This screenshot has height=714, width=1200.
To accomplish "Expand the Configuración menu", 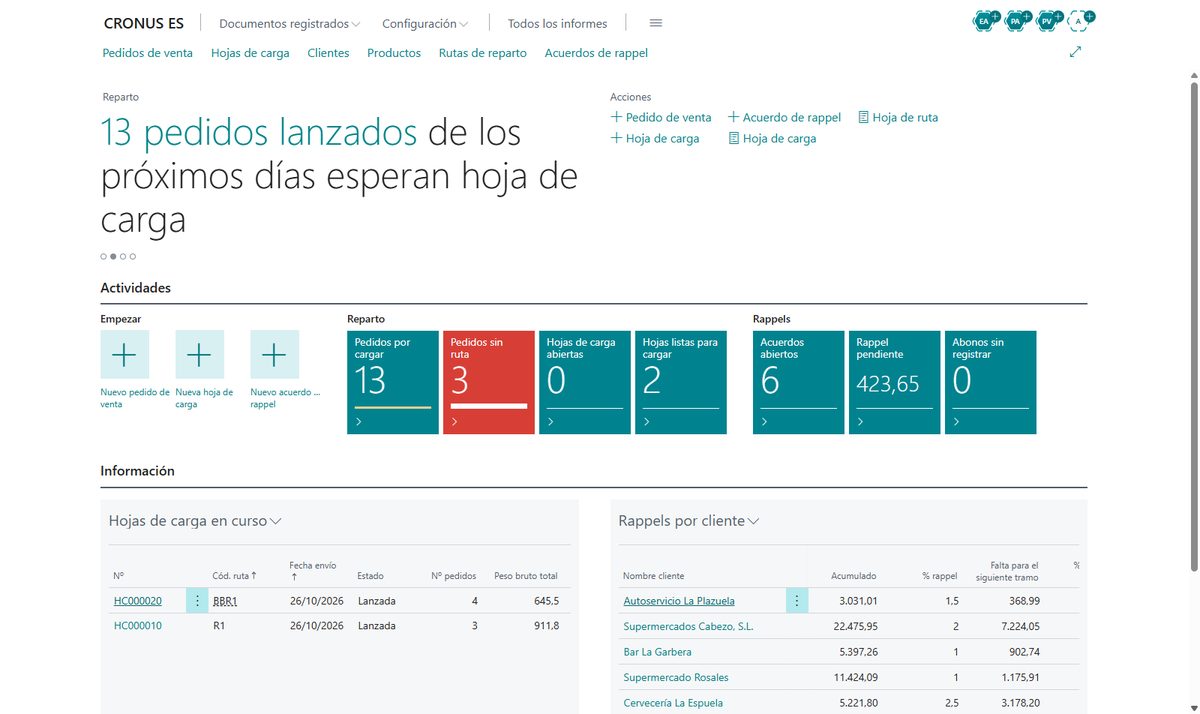I will [425, 23].
